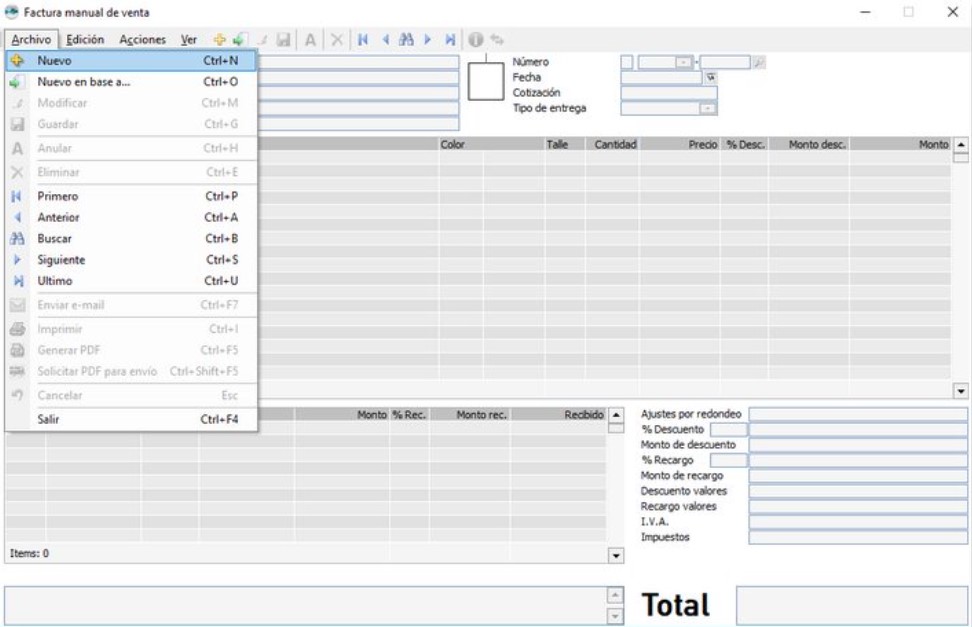Image resolution: width=972 pixels, height=627 pixels.
Task: Choose Salir in the Archivo menu
Action: (x=48, y=420)
